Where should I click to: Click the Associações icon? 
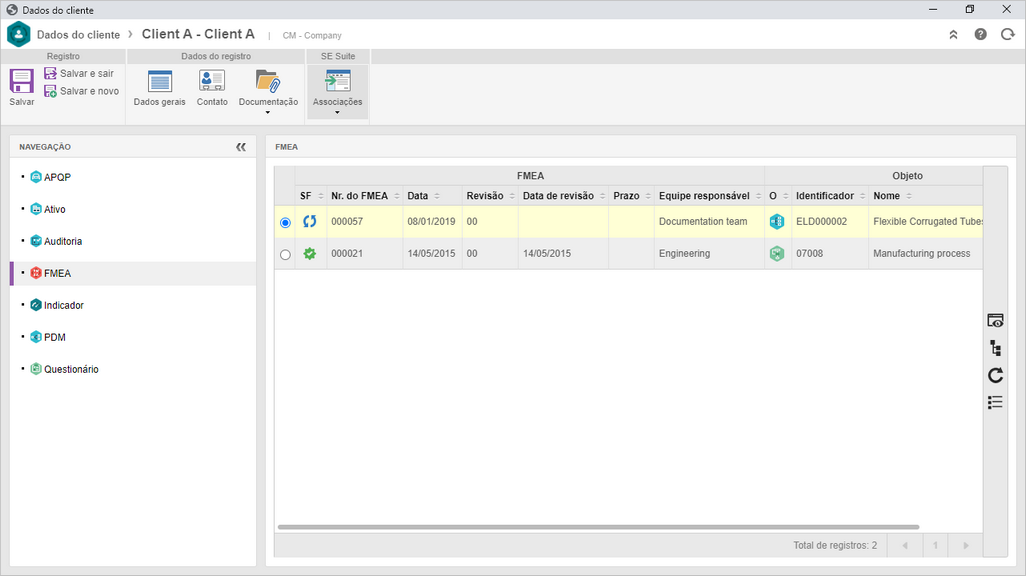click(338, 81)
